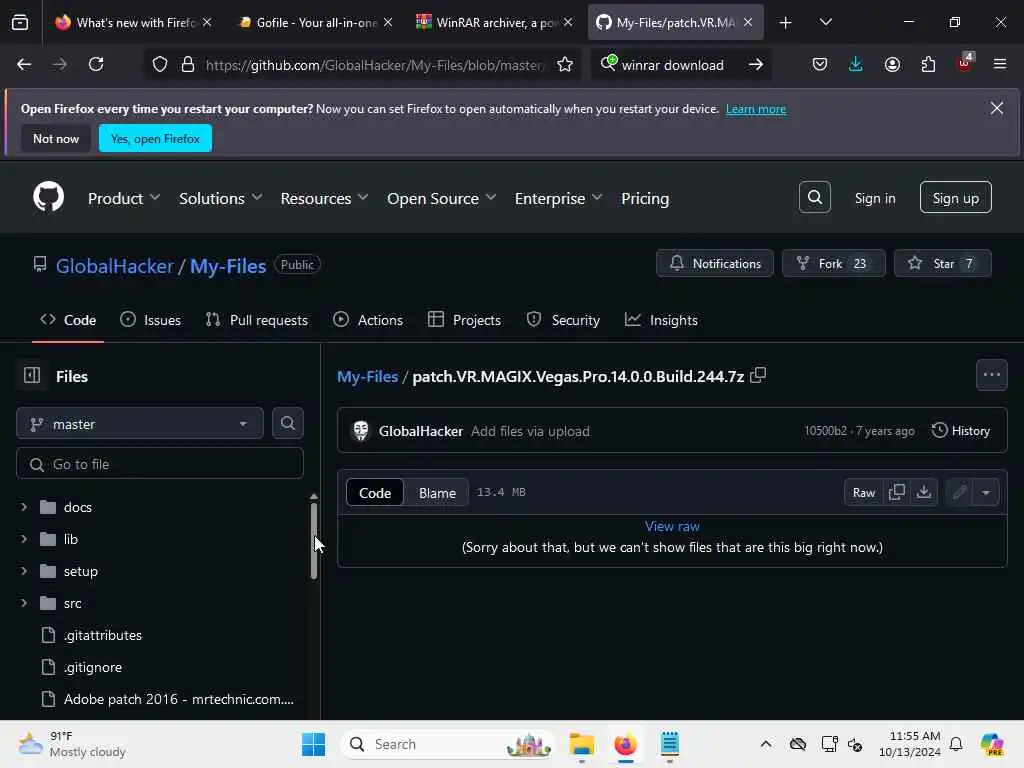1024x768 pixels.
Task: Show hidden system tray icons
Action: coord(765,744)
